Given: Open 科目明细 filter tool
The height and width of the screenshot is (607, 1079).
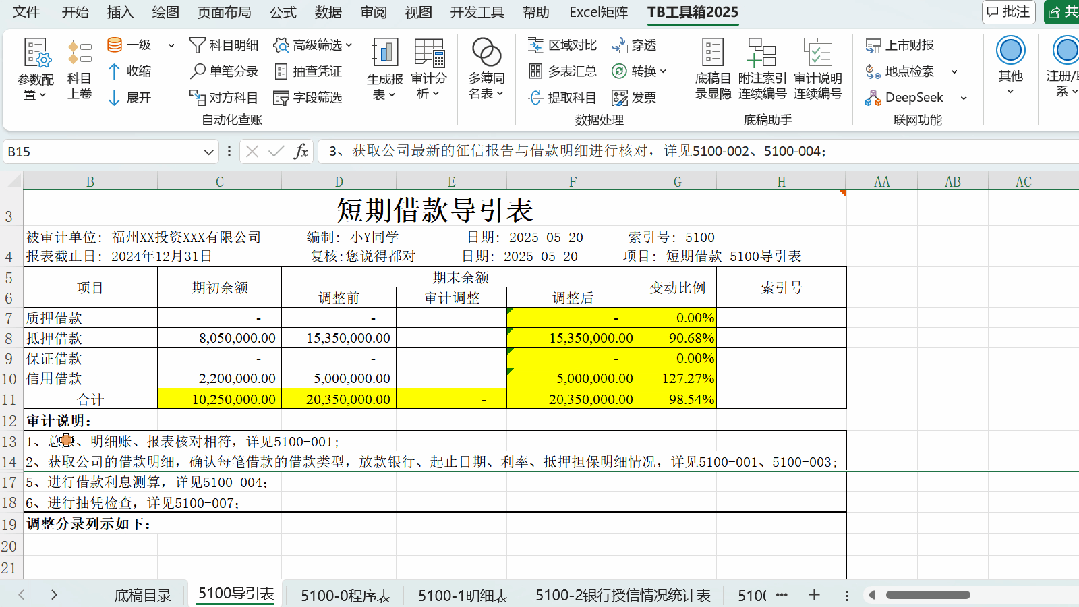Looking at the screenshot, I should 224,45.
